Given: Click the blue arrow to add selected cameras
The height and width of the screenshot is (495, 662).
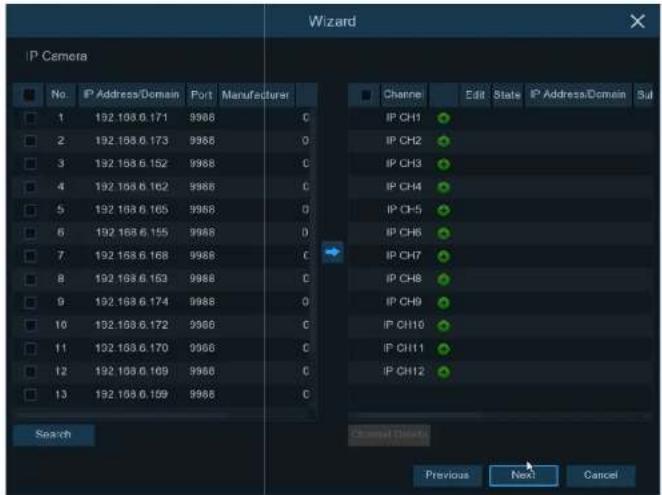Looking at the screenshot, I should pos(333,253).
